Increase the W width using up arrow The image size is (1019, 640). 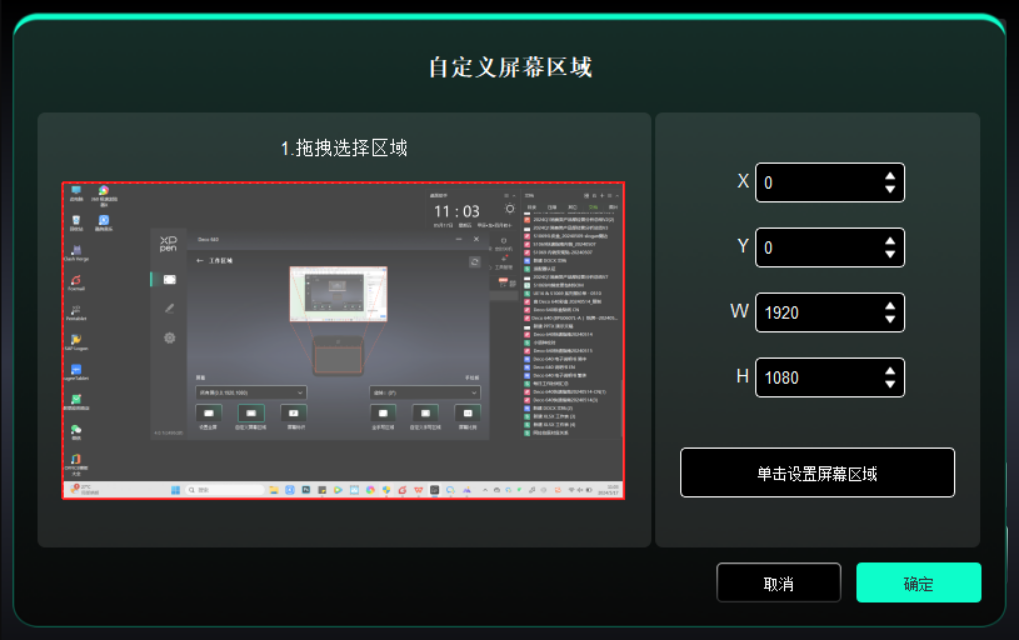click(x=890, y=306)
